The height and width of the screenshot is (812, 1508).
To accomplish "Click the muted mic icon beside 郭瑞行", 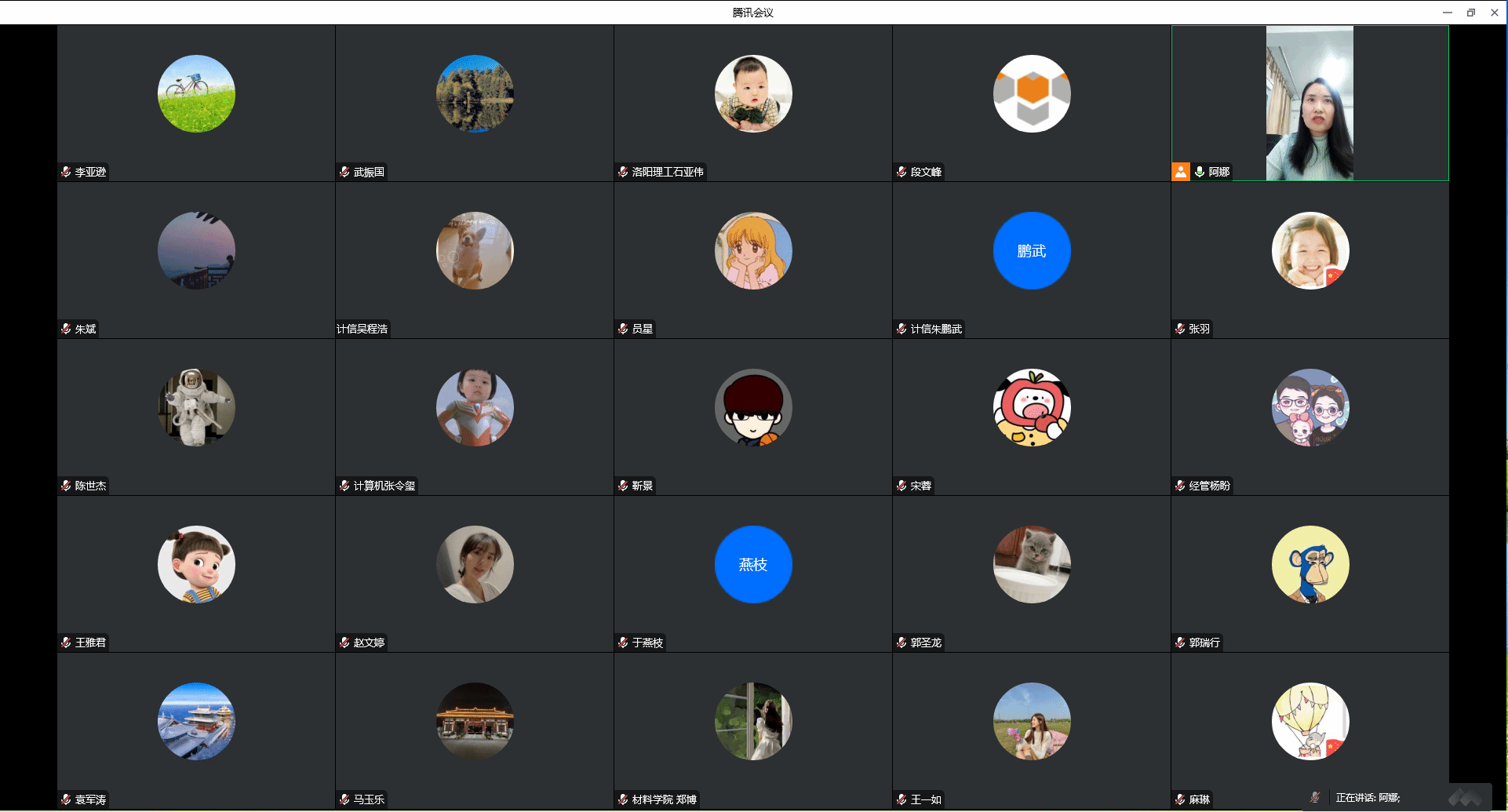I will pyautogui.click(x=1180, y=643).
